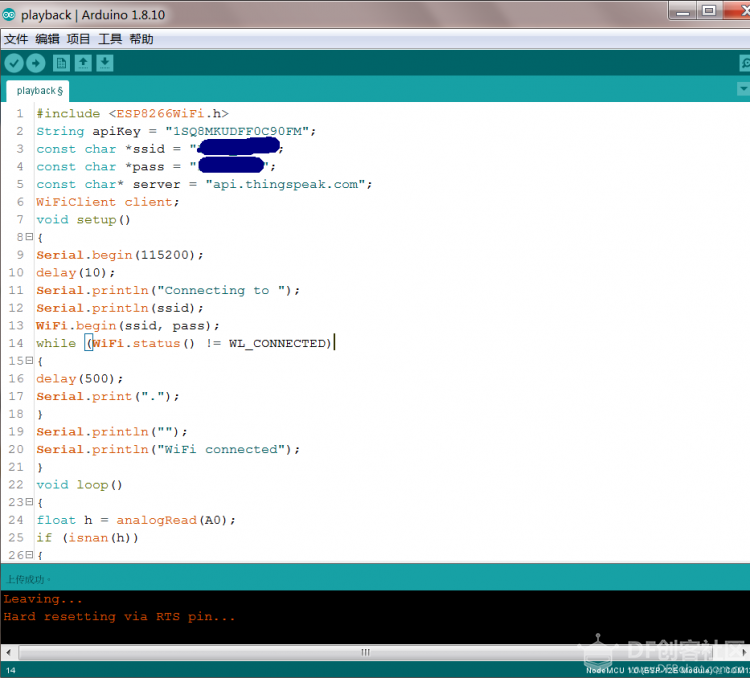Image resolution: width=750 pixels, height=678 pixels.
Task: Open the 工具 menu
Action: 110,39
